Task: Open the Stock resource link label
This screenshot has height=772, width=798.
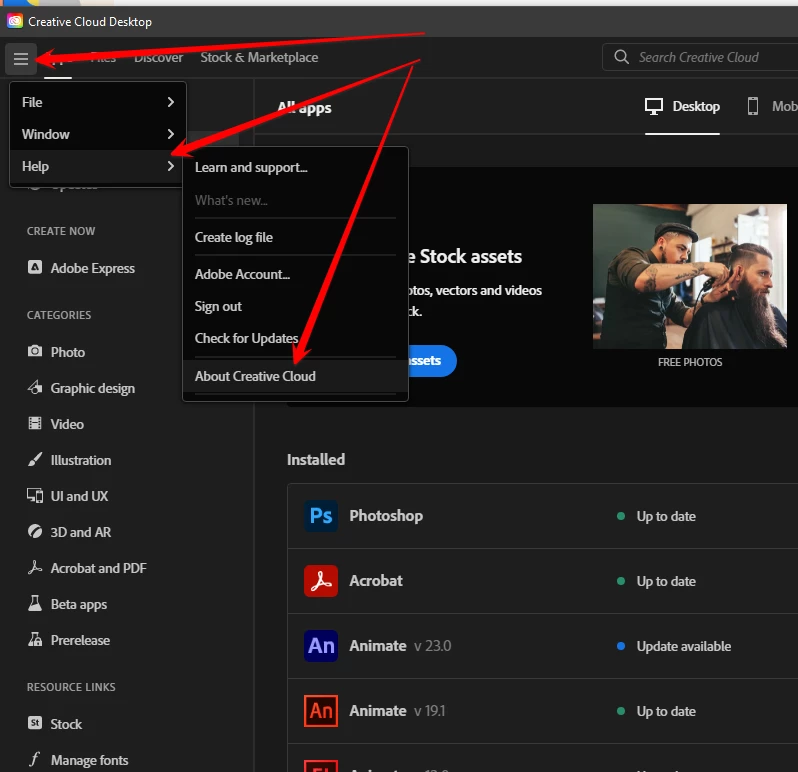Action: pos(66,724)
